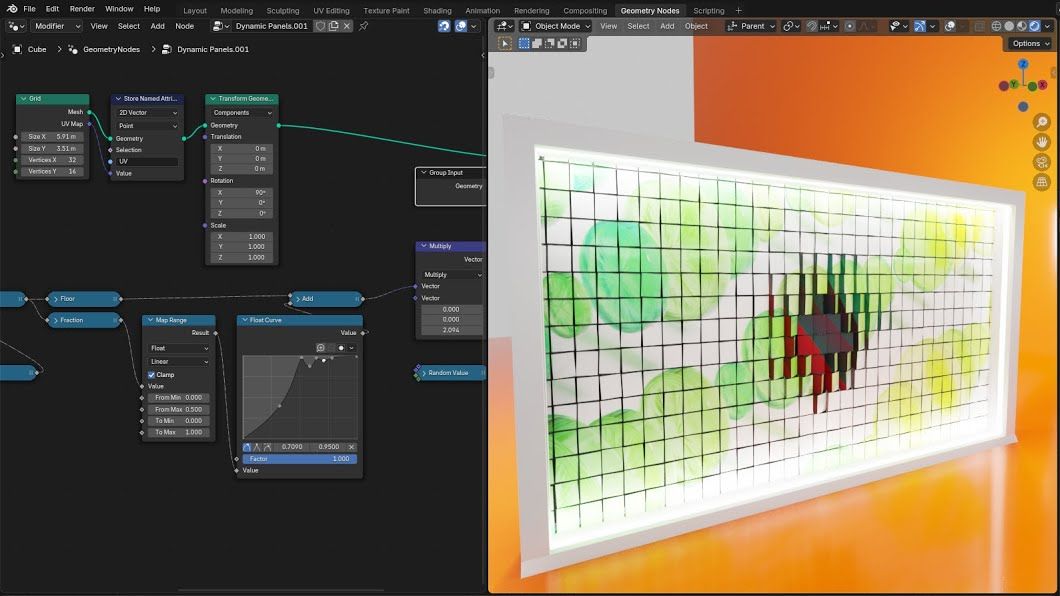The image size is (1060, 596).
Task: Open Float data type dropdown in Map Range
Action: pos(179,348)
